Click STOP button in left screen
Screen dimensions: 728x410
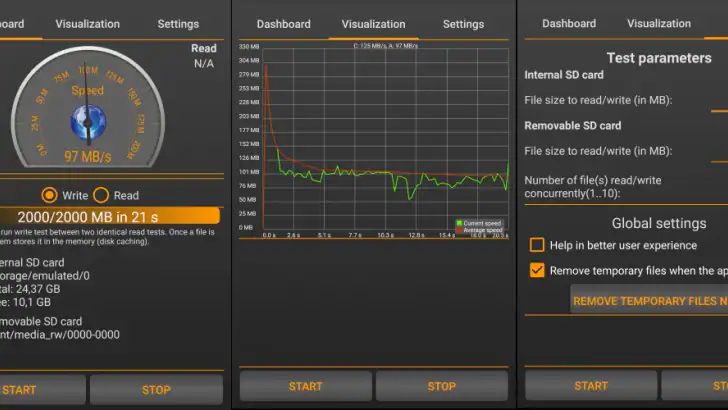(x=156, y=390)
